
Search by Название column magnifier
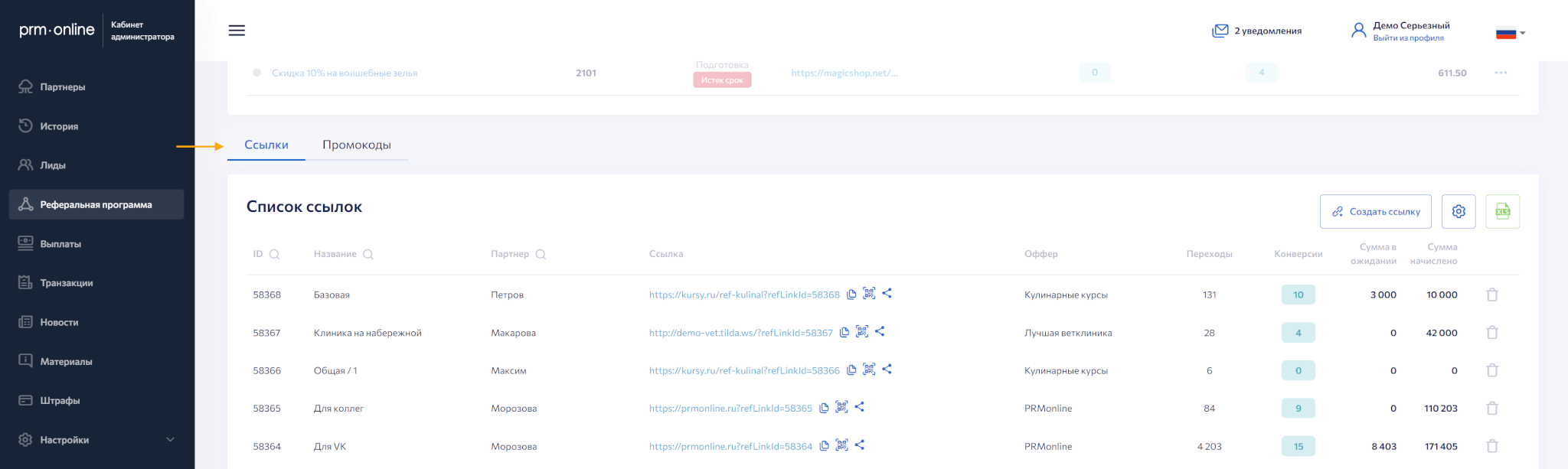(368, 254)
